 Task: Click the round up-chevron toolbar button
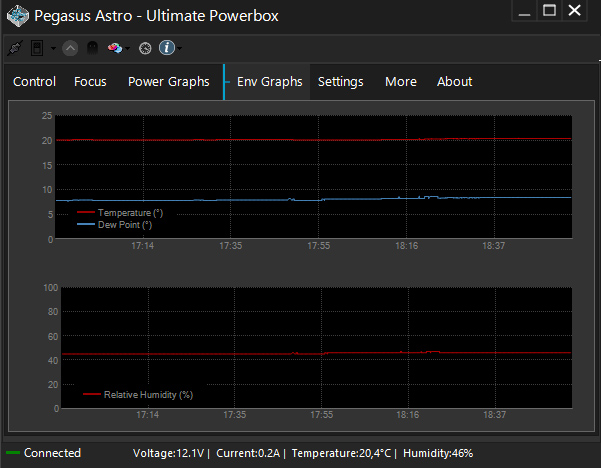click(70, 48)
